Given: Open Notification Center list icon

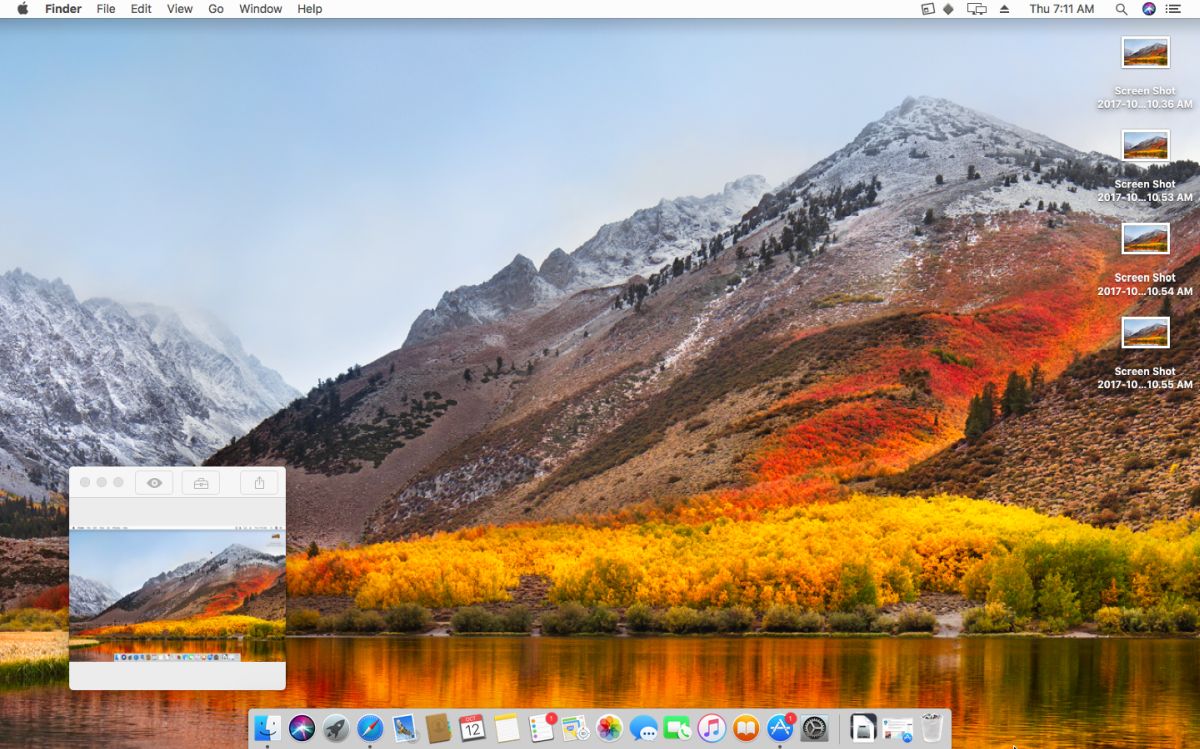Looking at the screenshot, I should coord(1174,9).
